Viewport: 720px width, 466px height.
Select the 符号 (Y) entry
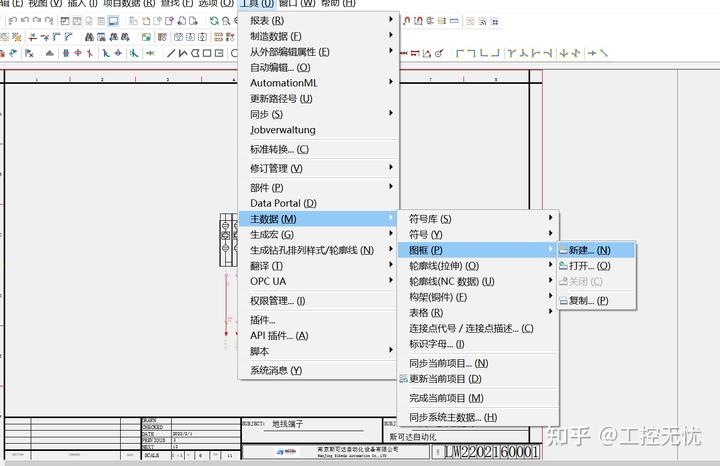(x=477, y=235)
